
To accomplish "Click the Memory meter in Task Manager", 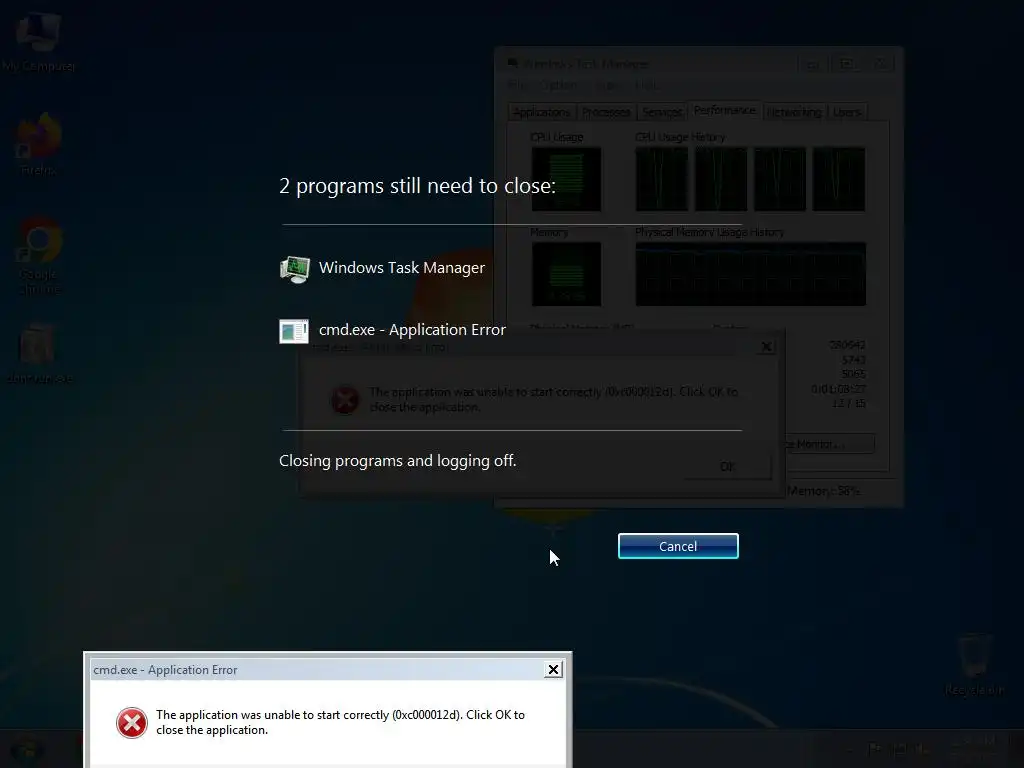I will tap(566, 274).
